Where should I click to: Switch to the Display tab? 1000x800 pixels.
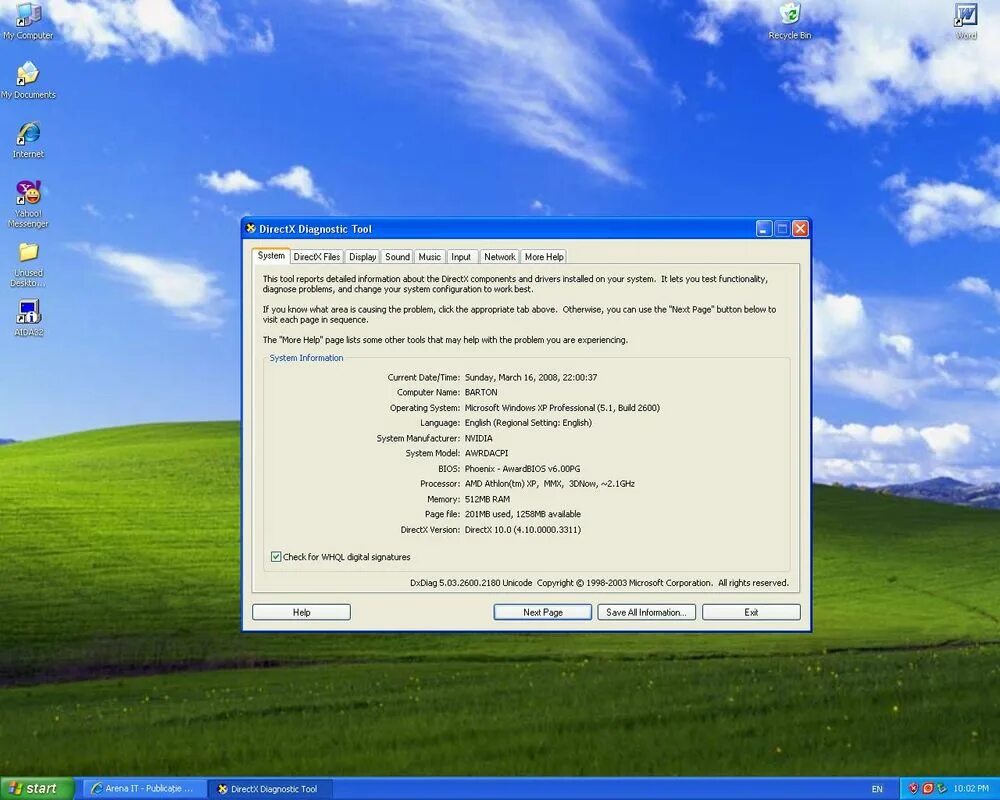[362, 256]
